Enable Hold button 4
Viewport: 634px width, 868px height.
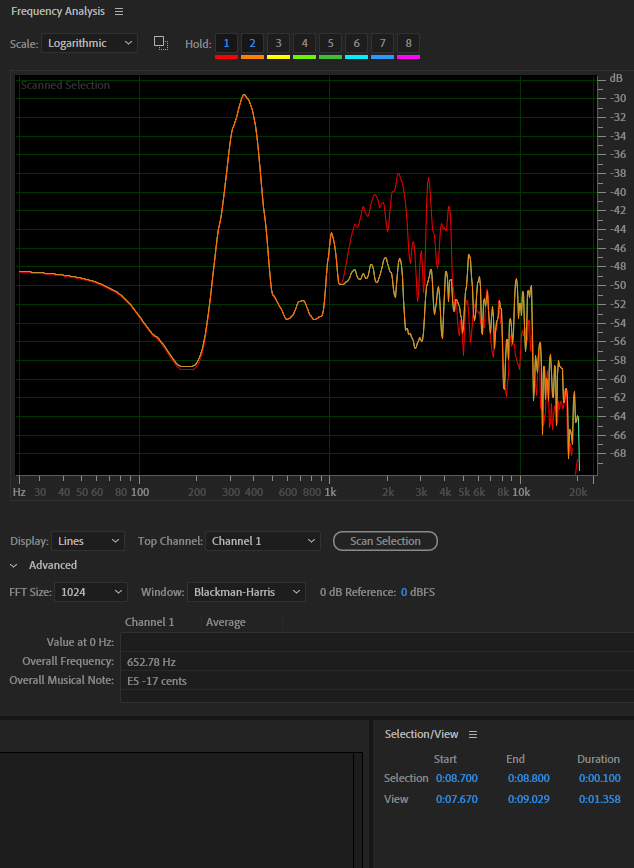coord(304,43)
